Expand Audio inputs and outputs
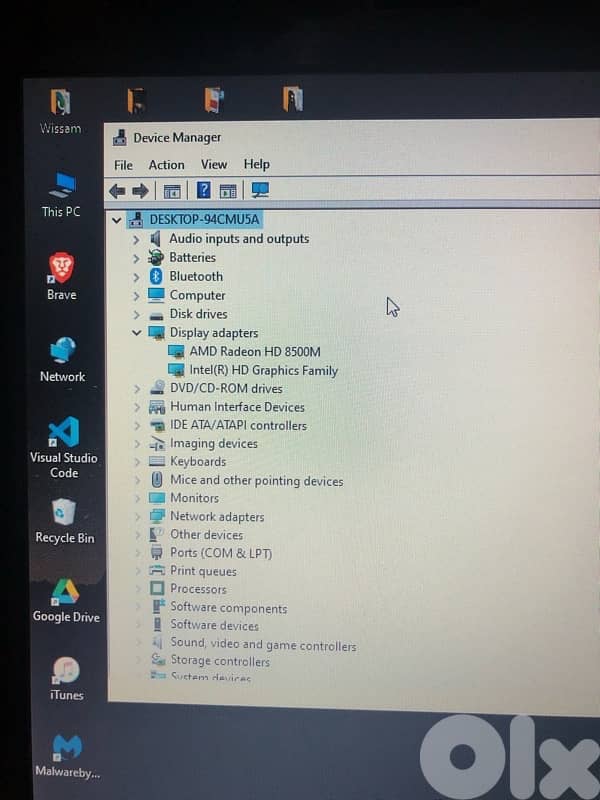Viewport: 600px width, 800px height. click(136, 239)
